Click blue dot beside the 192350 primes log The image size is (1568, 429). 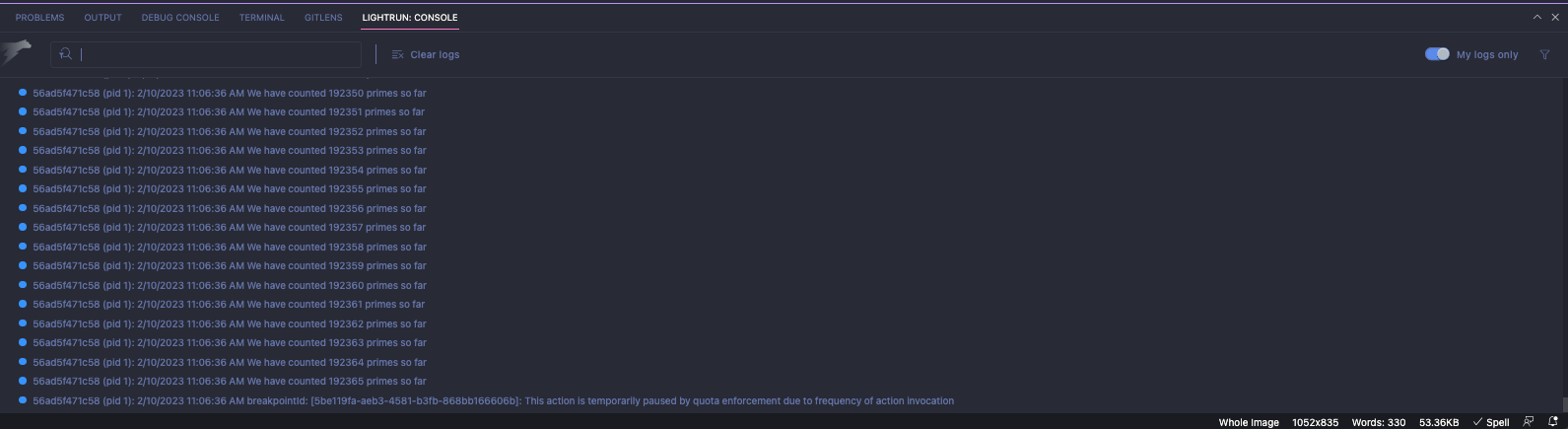pyautogui.click(x=23, y=93)
